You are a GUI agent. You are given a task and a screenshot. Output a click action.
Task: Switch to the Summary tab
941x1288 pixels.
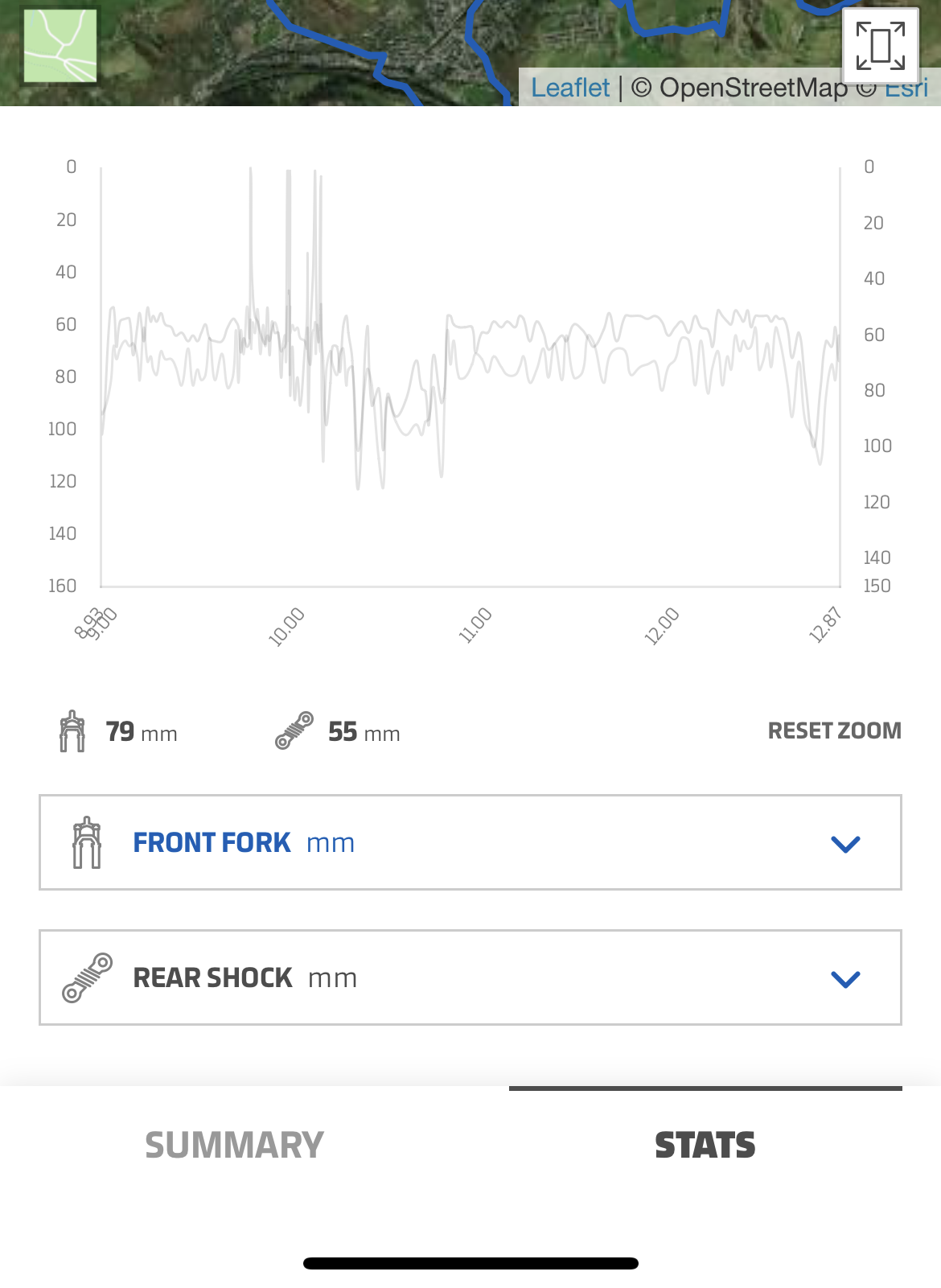(x=234, y=1145)
